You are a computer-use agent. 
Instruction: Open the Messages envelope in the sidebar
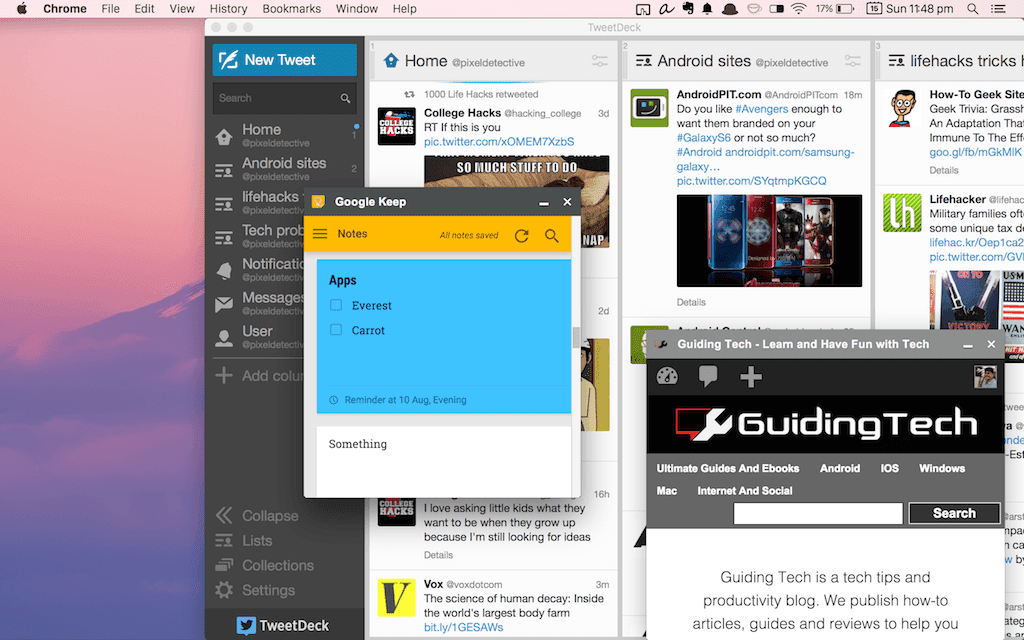pyautogui.click(x=224, y=304)
